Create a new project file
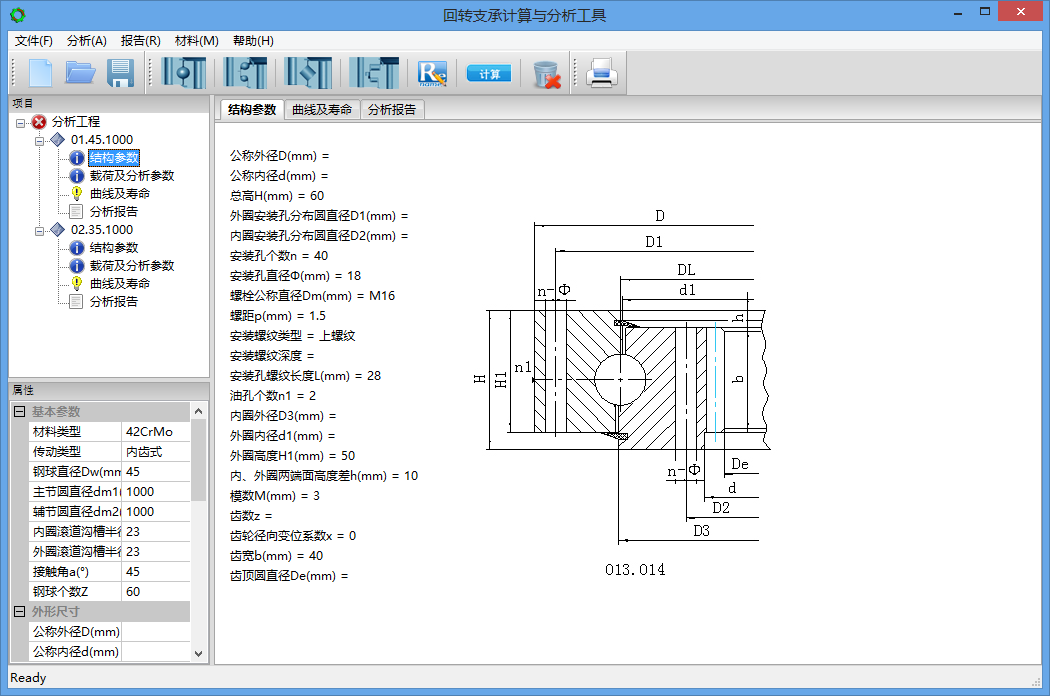1050x696 pixels. point(40,73)
